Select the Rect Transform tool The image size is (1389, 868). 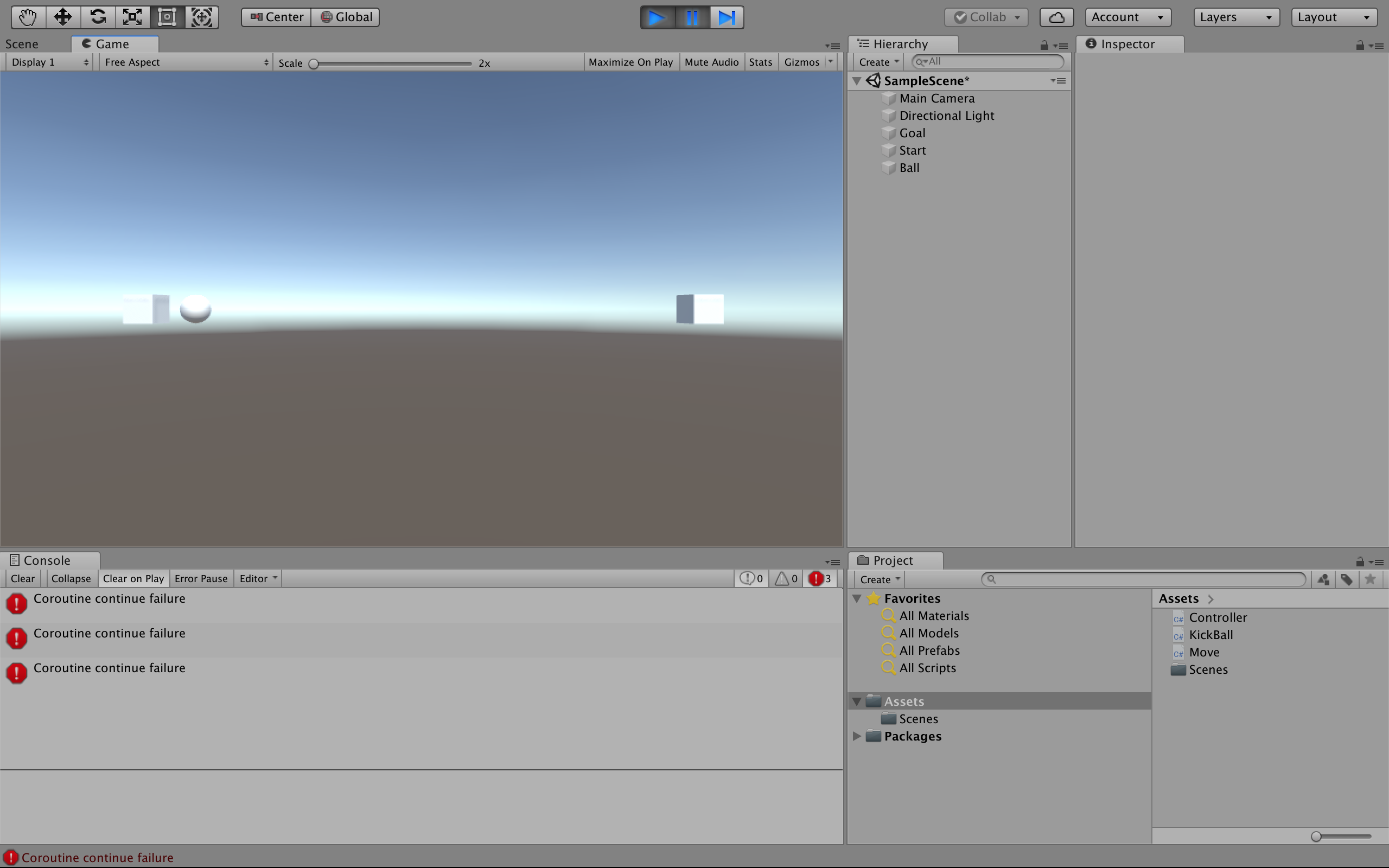click(x=167, y=17)
